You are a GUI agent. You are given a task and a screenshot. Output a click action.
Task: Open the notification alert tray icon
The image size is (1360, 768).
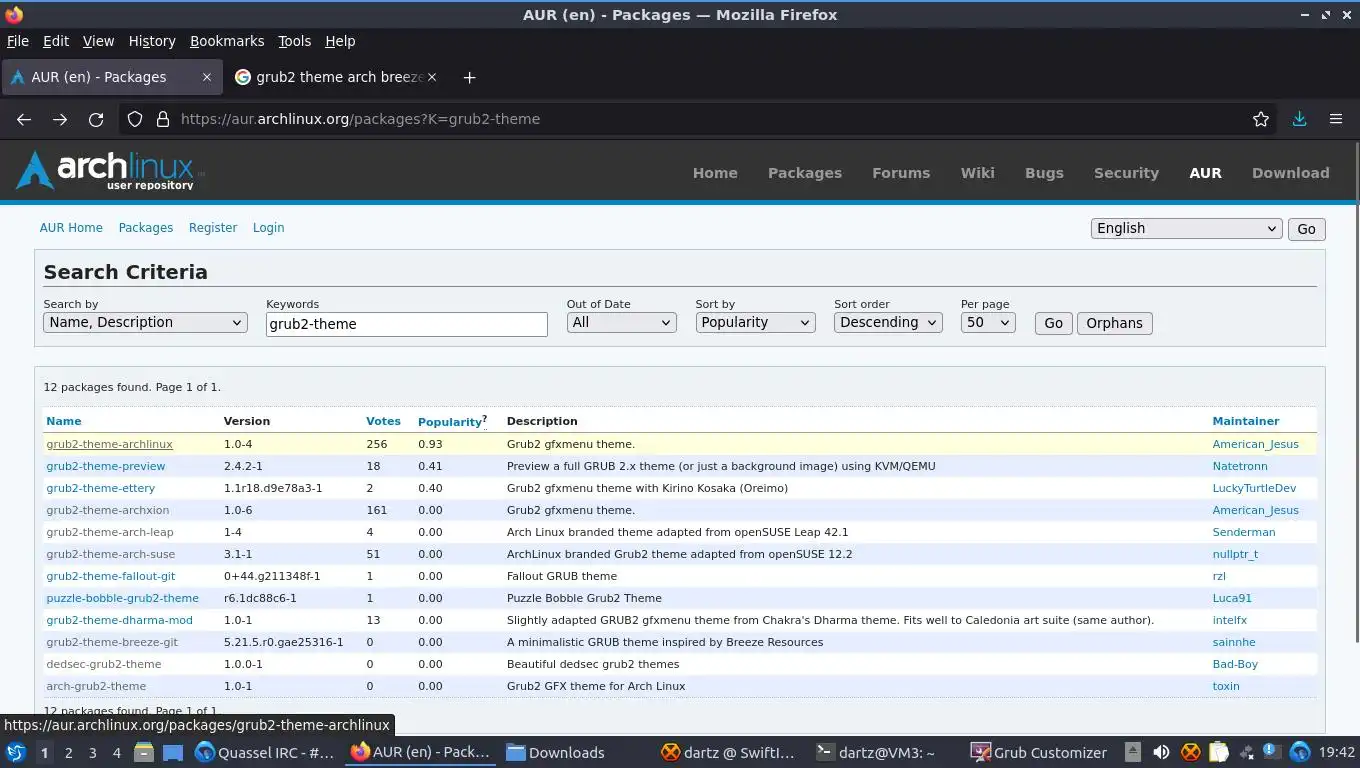click(1271, 753)
